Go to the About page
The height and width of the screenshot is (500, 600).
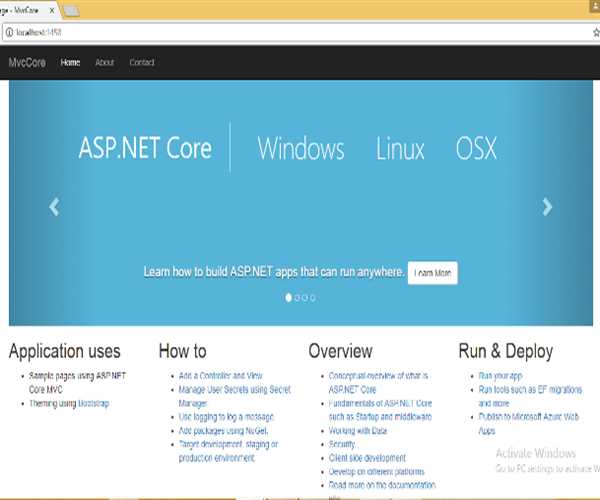(104, 63)
